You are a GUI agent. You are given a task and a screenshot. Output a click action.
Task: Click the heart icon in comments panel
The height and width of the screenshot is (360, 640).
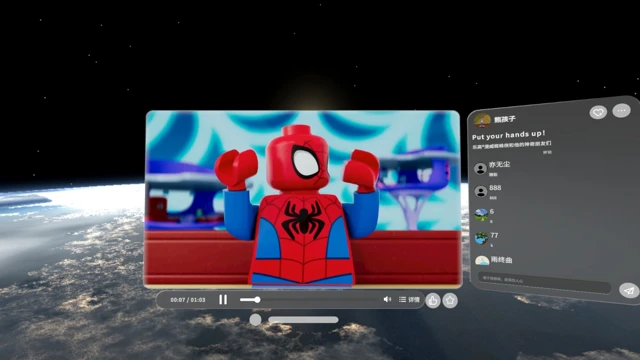[x=598, y=112]
